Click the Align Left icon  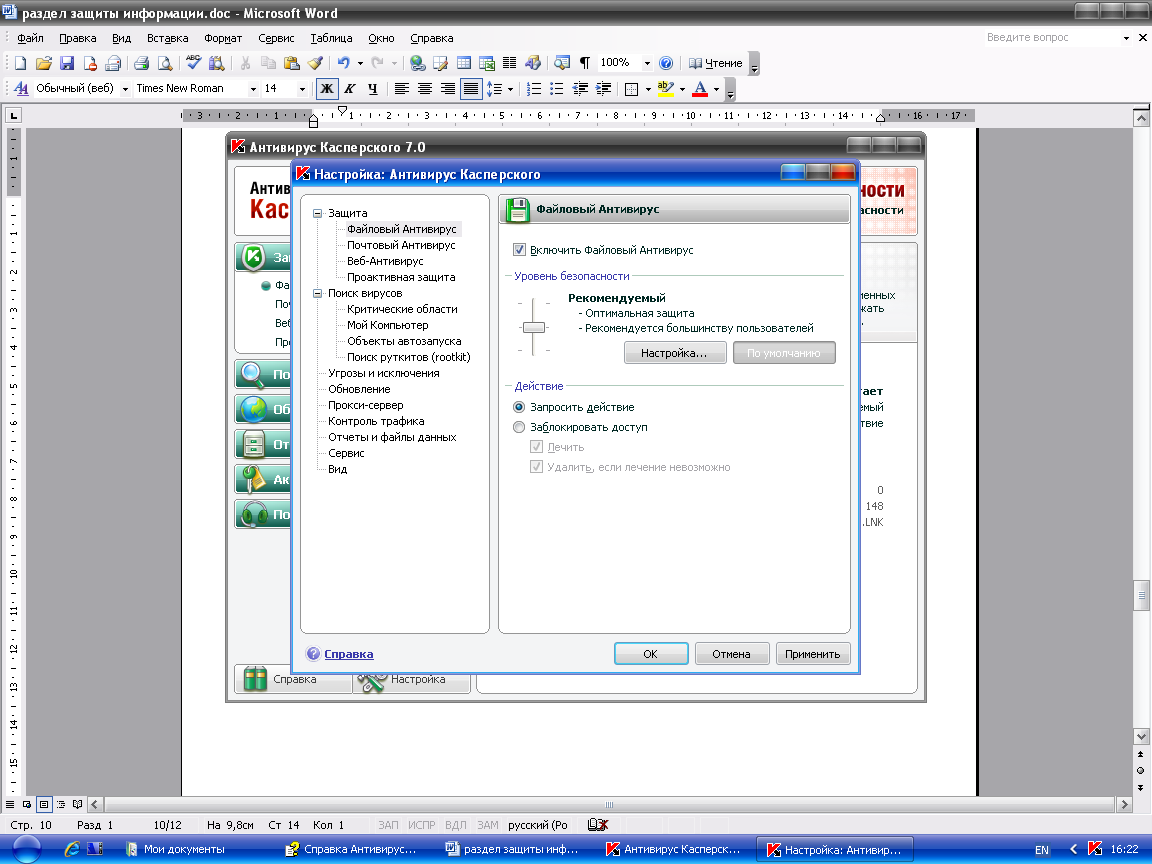tap(401, 89)
